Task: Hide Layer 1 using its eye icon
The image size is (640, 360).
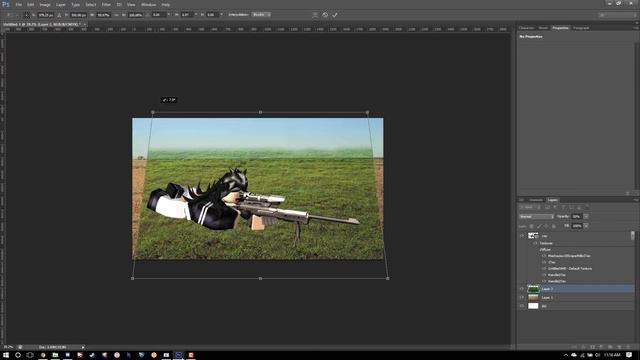Action: pyautogui.click(x=522, y=298)
